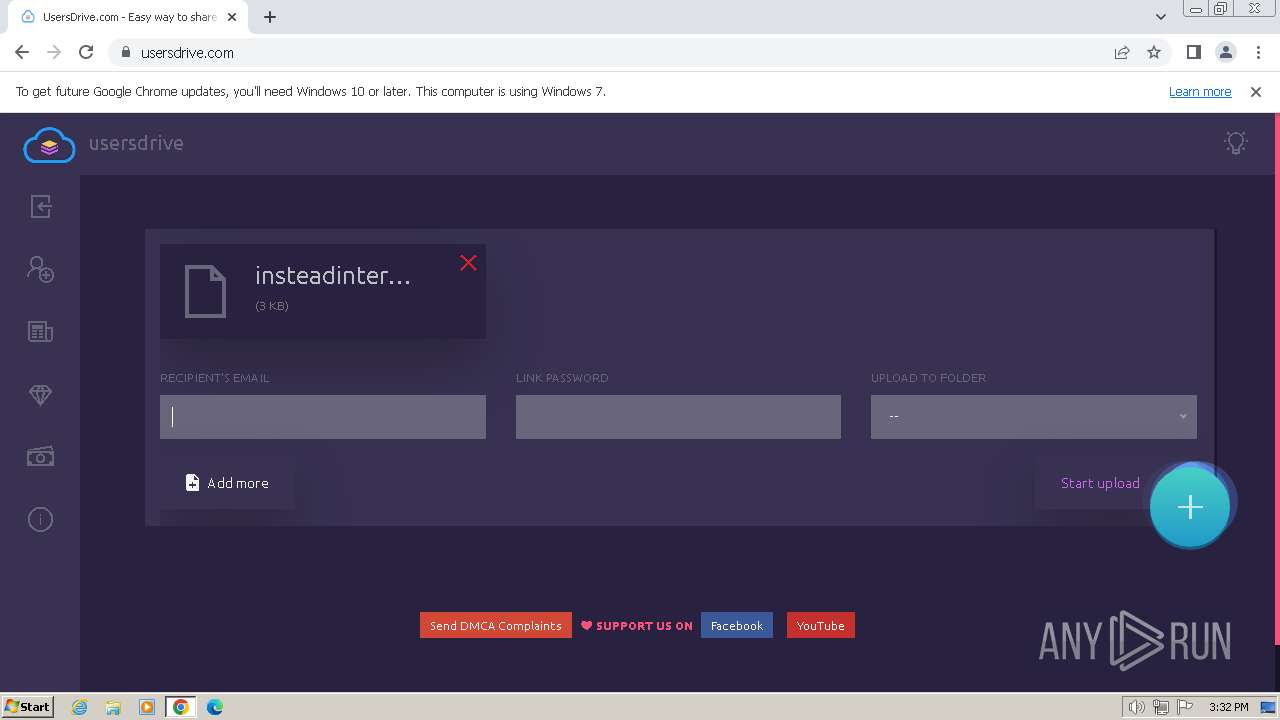
Task: Dismiss the Chrome update notification bar
Action: pos(1256,91)
